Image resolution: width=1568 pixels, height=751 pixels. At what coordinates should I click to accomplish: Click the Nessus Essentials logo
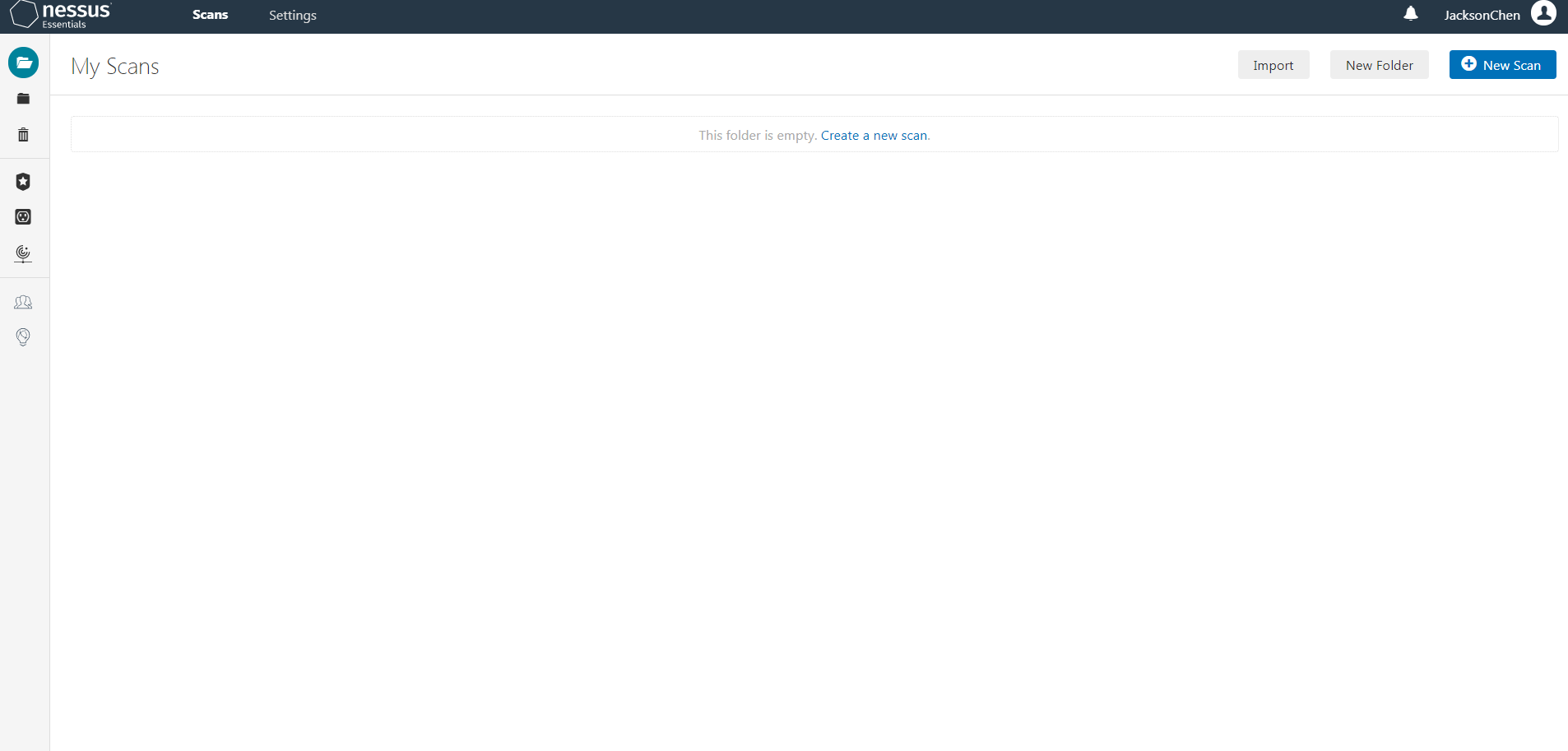pyautogui.click(x=61, y=15)
